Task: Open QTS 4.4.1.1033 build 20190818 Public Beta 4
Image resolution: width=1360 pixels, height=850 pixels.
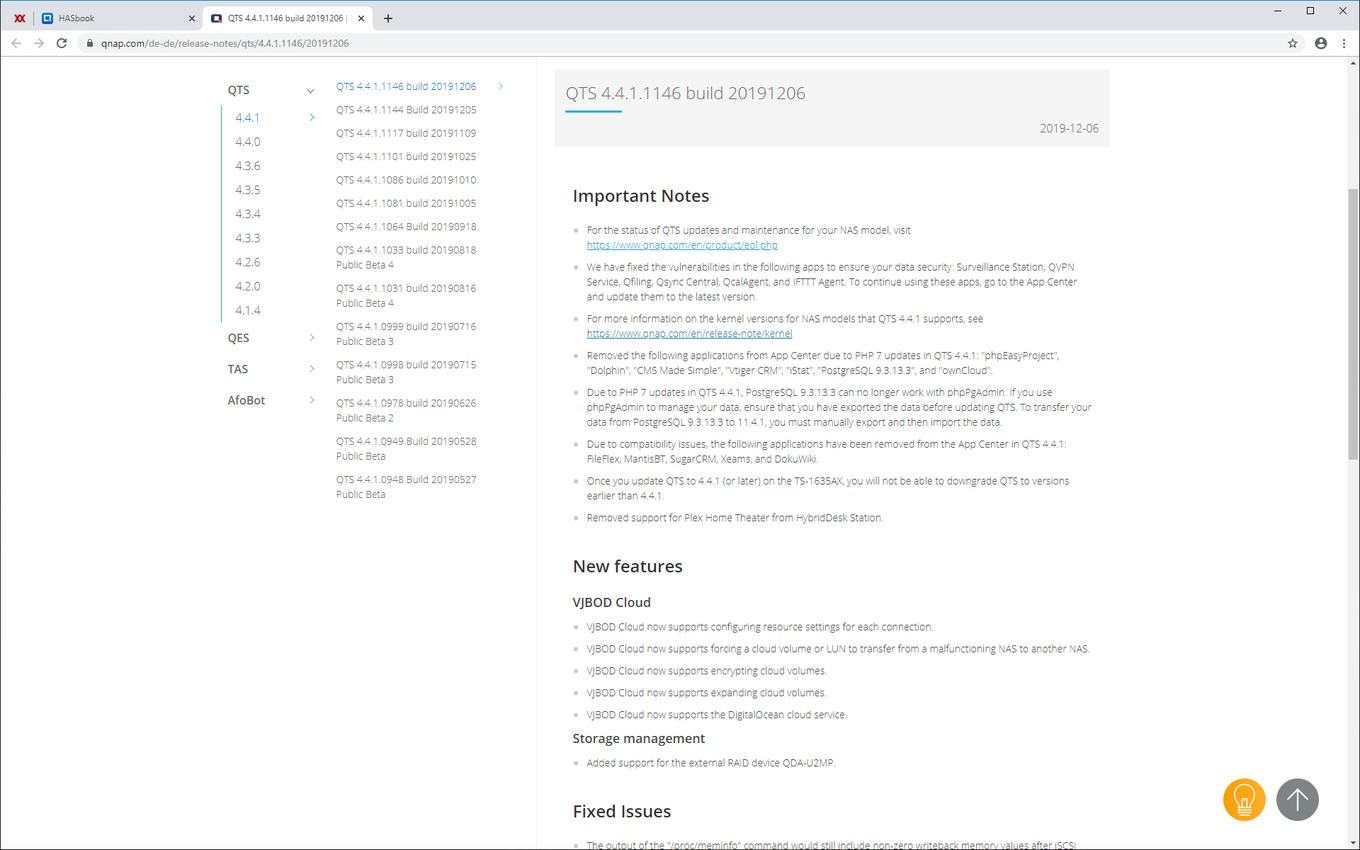Action: click(406, 257)
